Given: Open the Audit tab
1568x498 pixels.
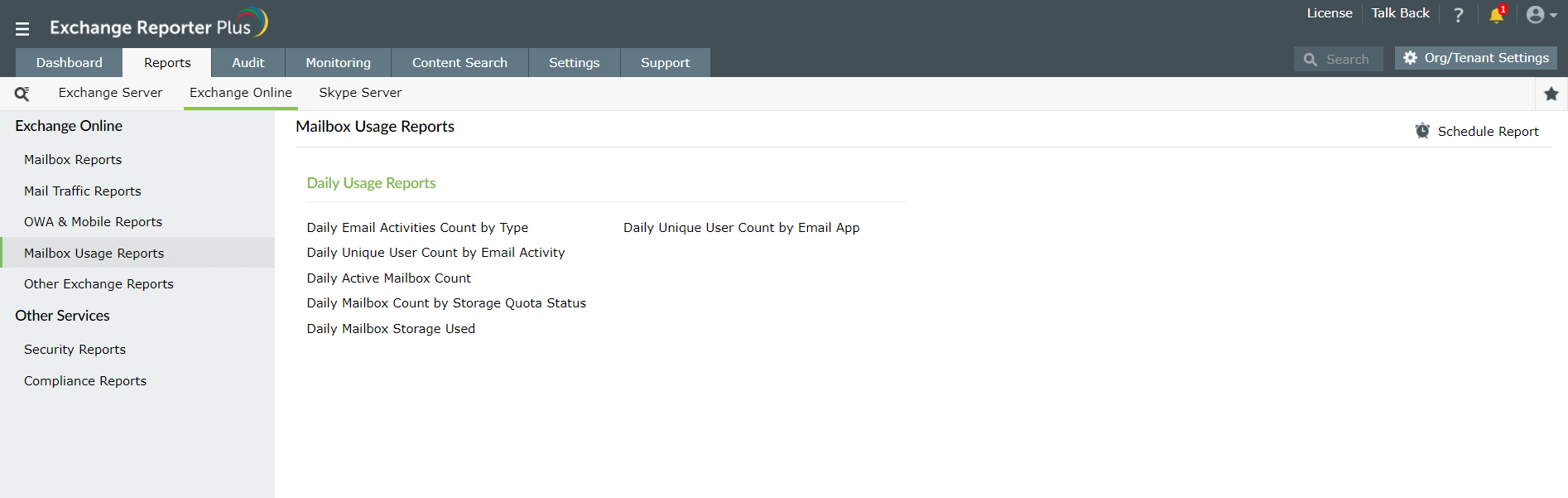Looking at the screenshot, I should pos(248,63).
